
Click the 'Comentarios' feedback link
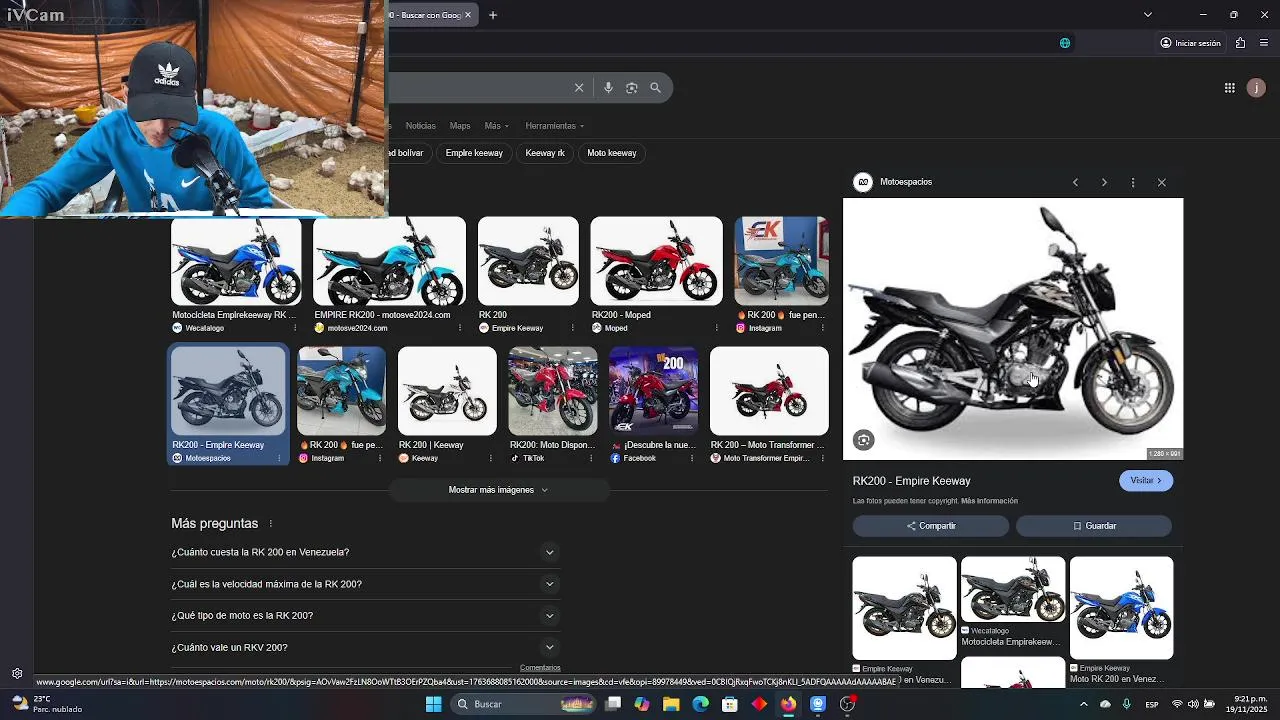click(540, 668)
